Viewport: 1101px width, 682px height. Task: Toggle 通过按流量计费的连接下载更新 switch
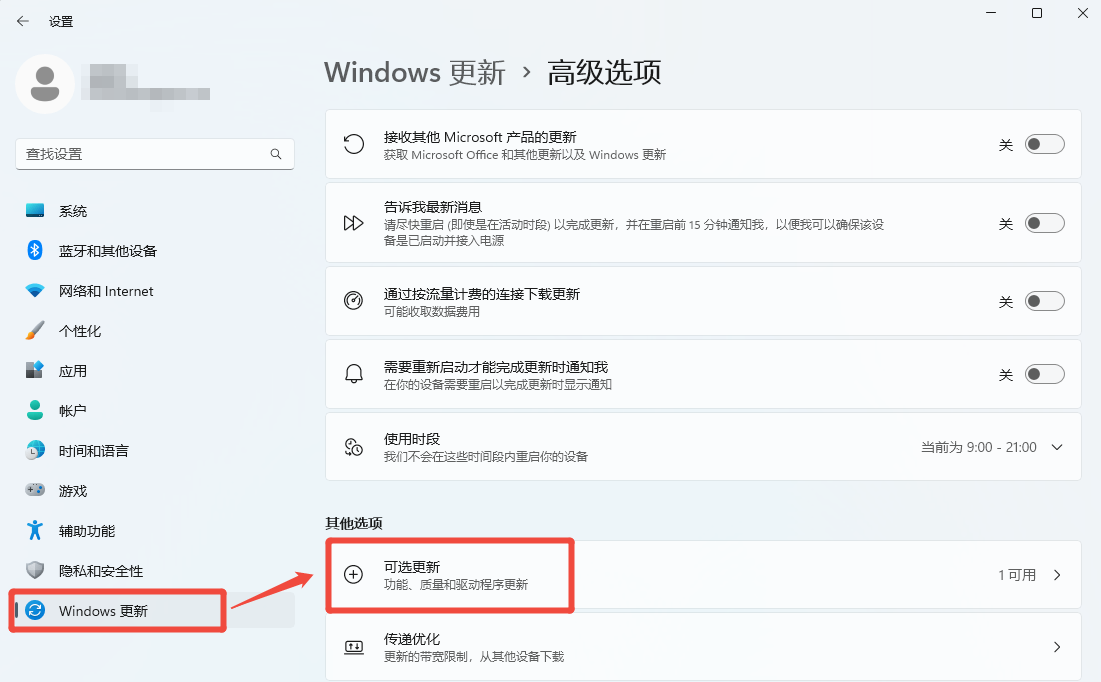pyautogui.click(x=1044, y=301)
